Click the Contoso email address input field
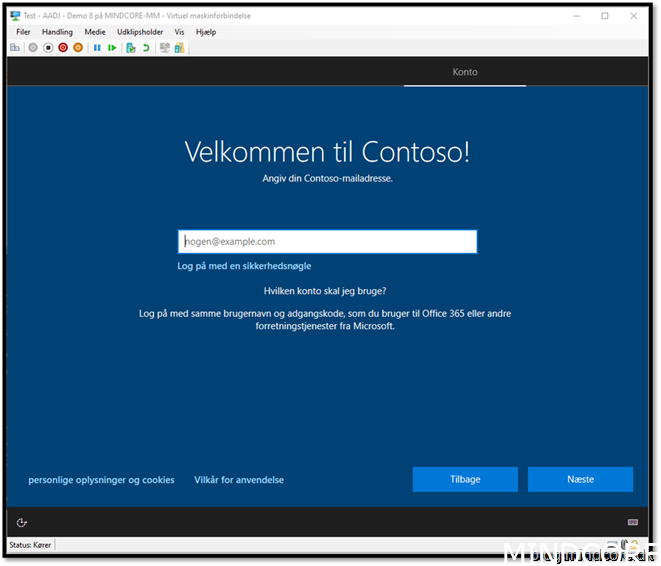This screenshot has height=566, width=661. 327,241
